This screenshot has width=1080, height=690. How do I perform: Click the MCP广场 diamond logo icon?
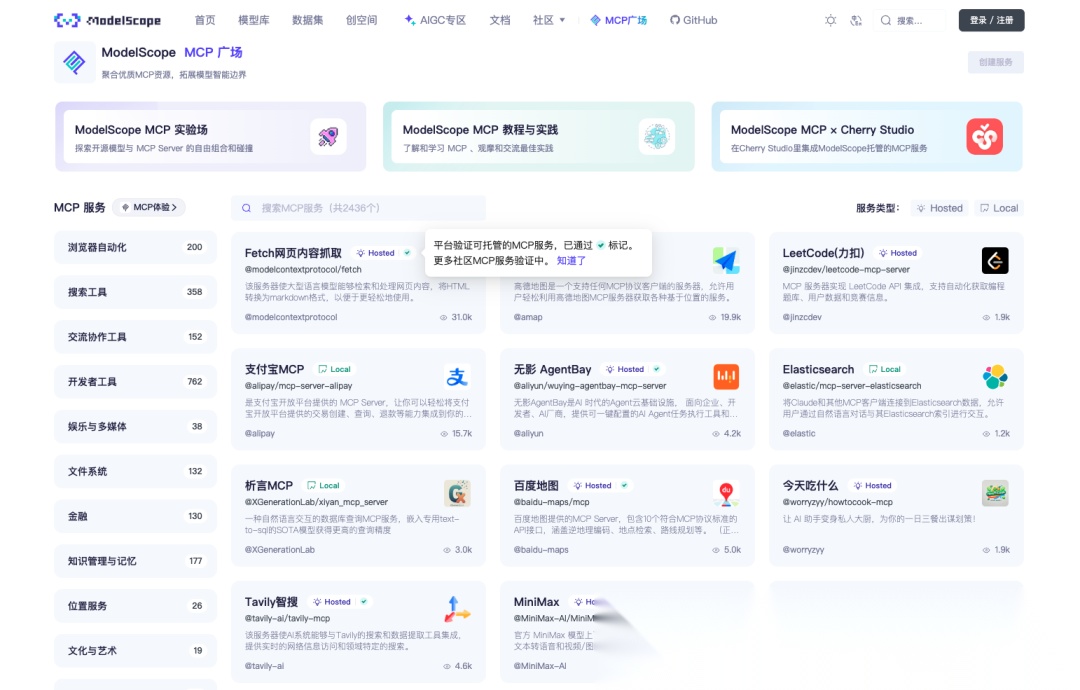tap(74, 62)
